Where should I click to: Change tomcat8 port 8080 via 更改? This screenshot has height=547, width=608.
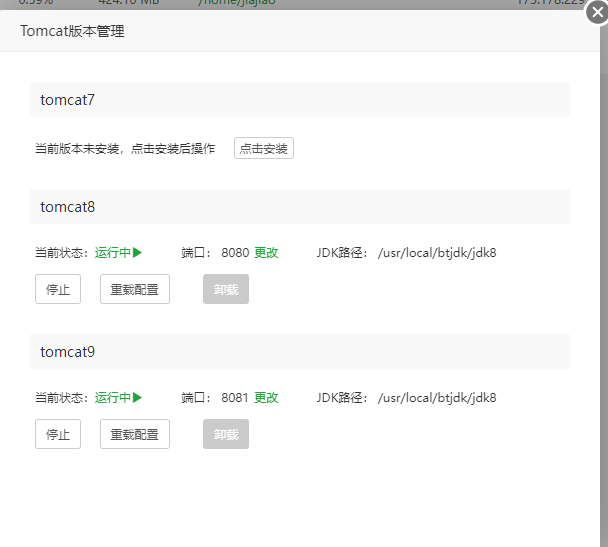click(266, 253)
